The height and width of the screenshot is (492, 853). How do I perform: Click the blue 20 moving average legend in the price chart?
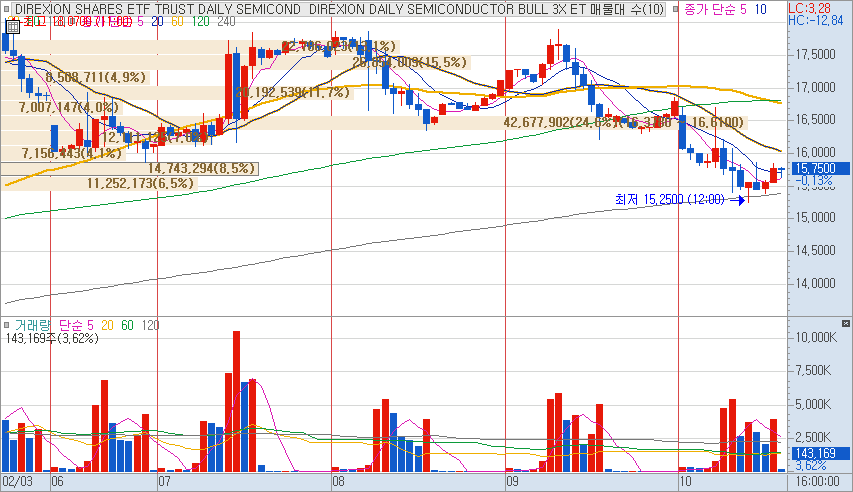157,22
